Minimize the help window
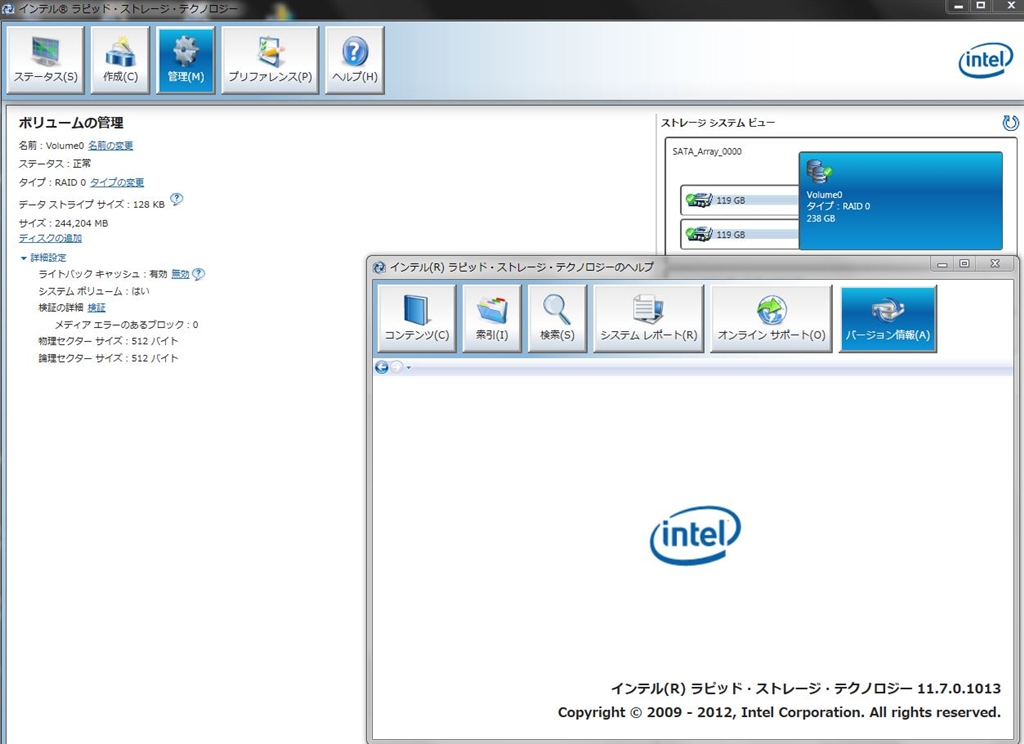Viewport: 1024px width, 744px height. coord(942,264)
